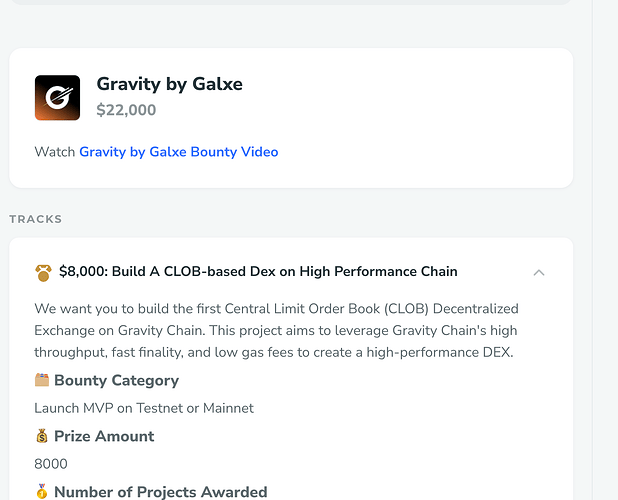Click the Gravity by Galxe logo
Screen dimensions: 618x500
click(x=57, y=98)
